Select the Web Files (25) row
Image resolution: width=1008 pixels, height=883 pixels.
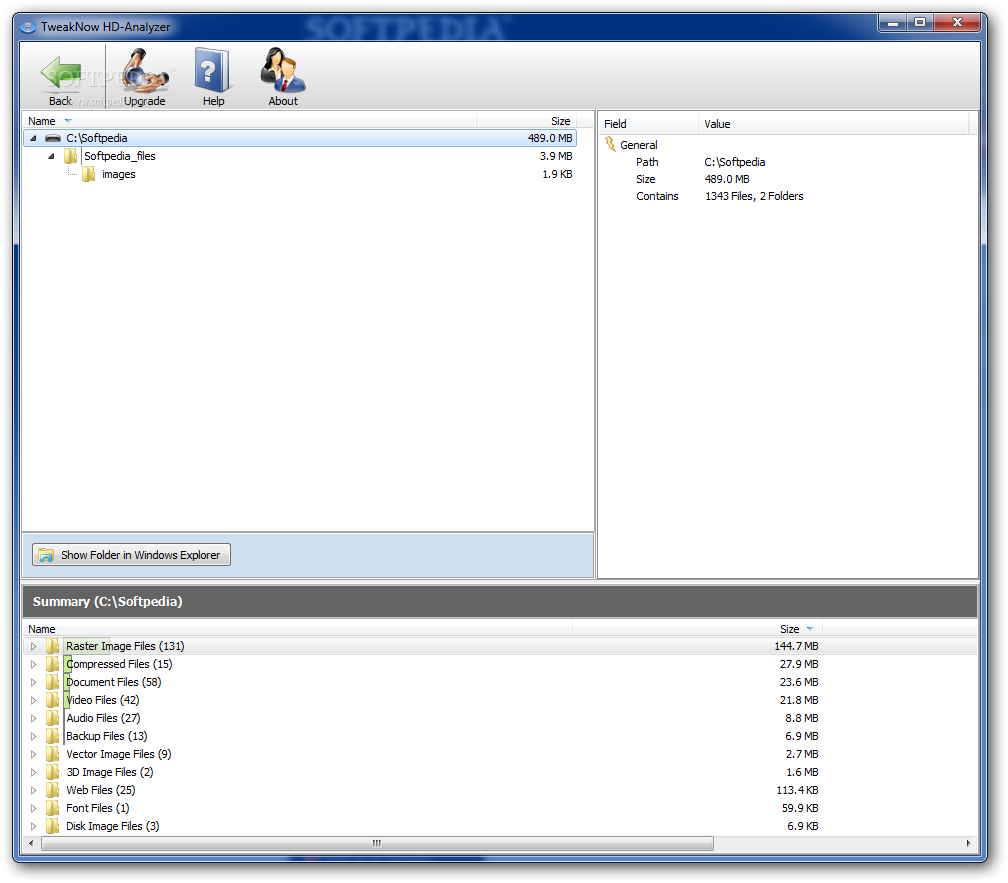point(500,790)
